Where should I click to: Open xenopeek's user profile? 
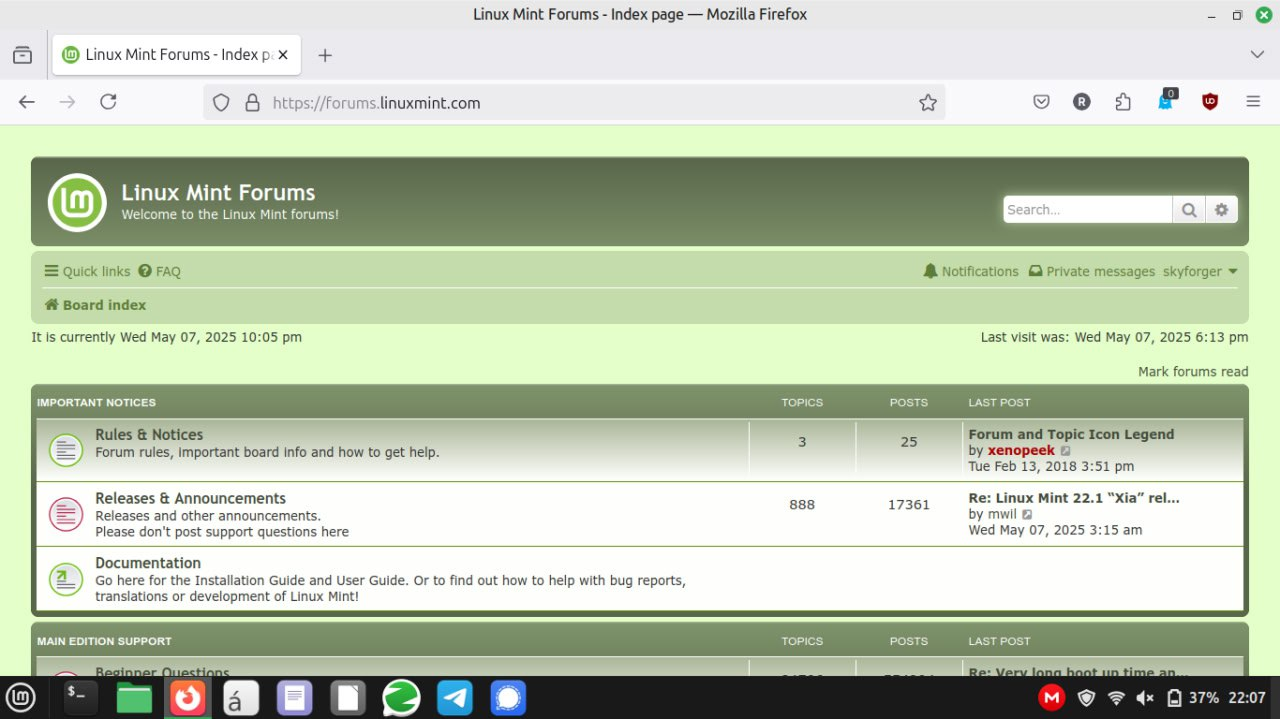point(1021,450)
